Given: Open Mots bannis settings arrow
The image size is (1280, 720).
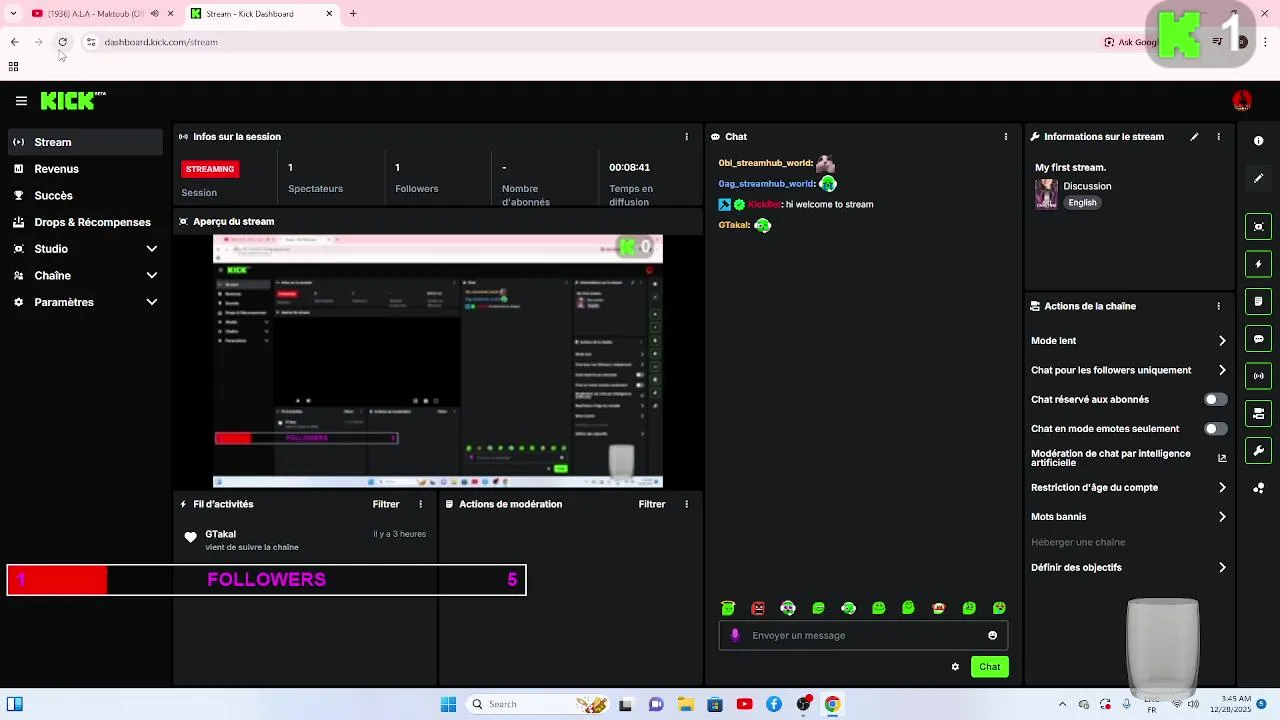Looking at the screenshot, I should (1222, 517).
